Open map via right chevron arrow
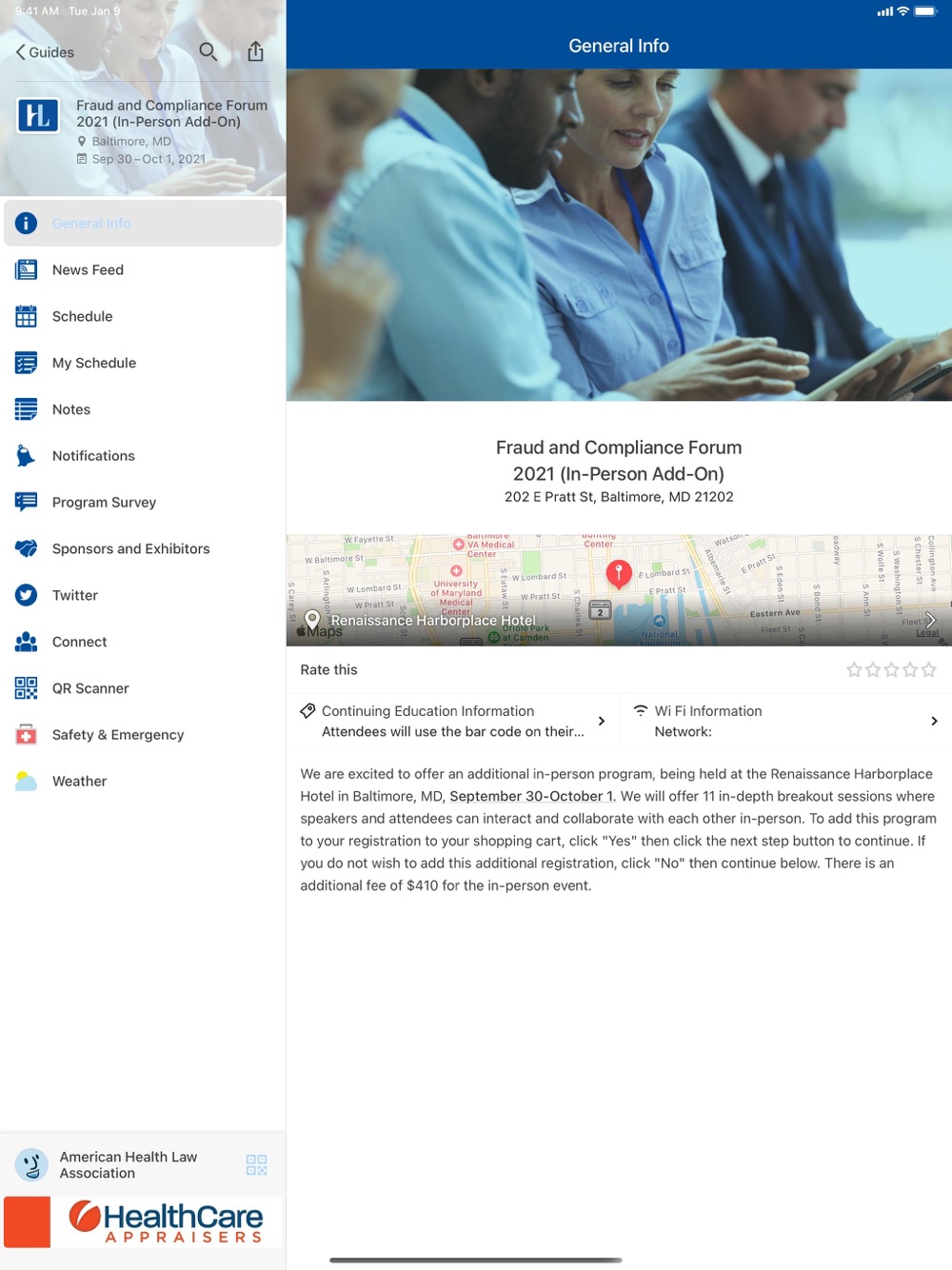Screen dimensions: 952x1270 point(930,620)
